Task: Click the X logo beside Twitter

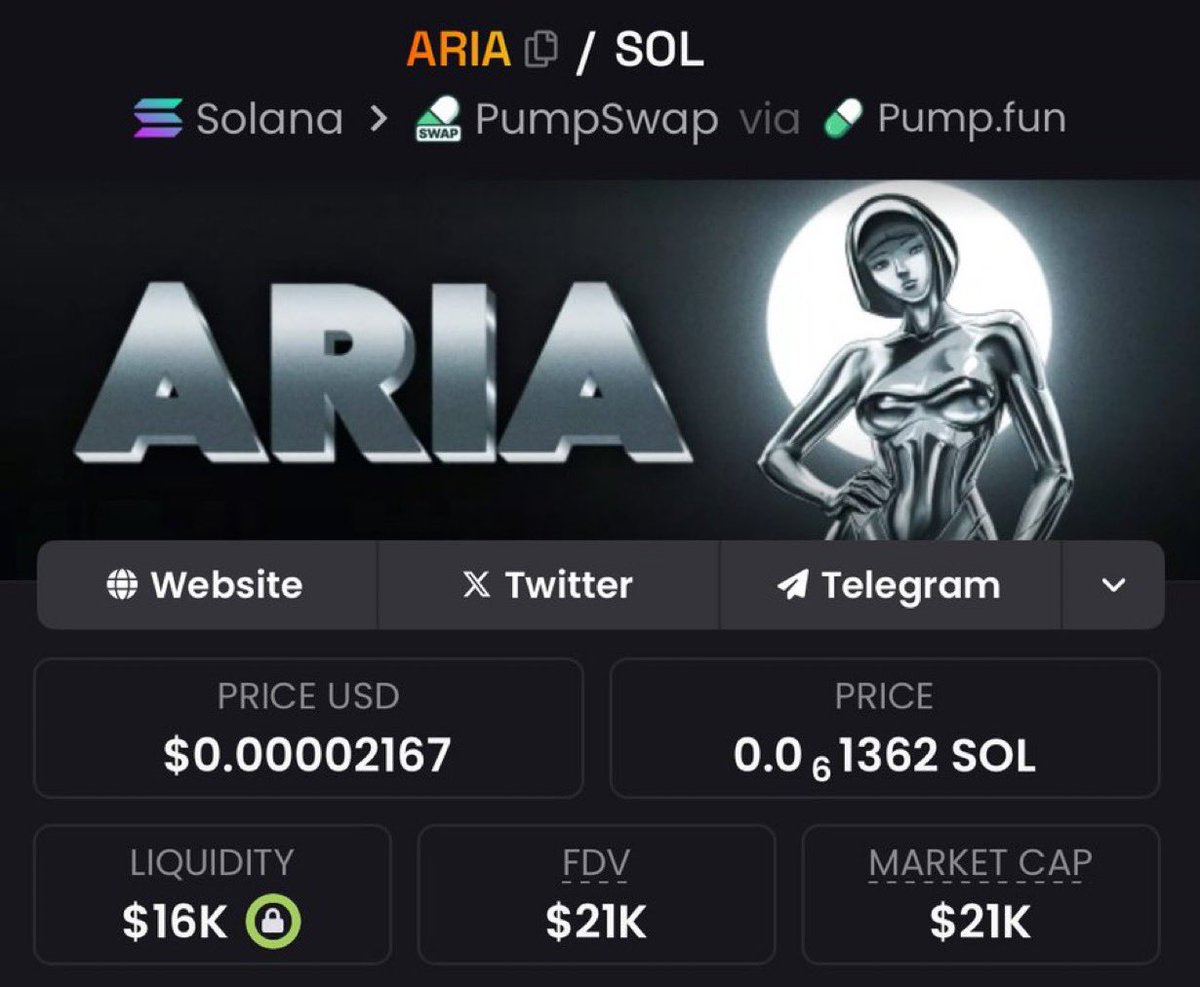Action: 477,585
